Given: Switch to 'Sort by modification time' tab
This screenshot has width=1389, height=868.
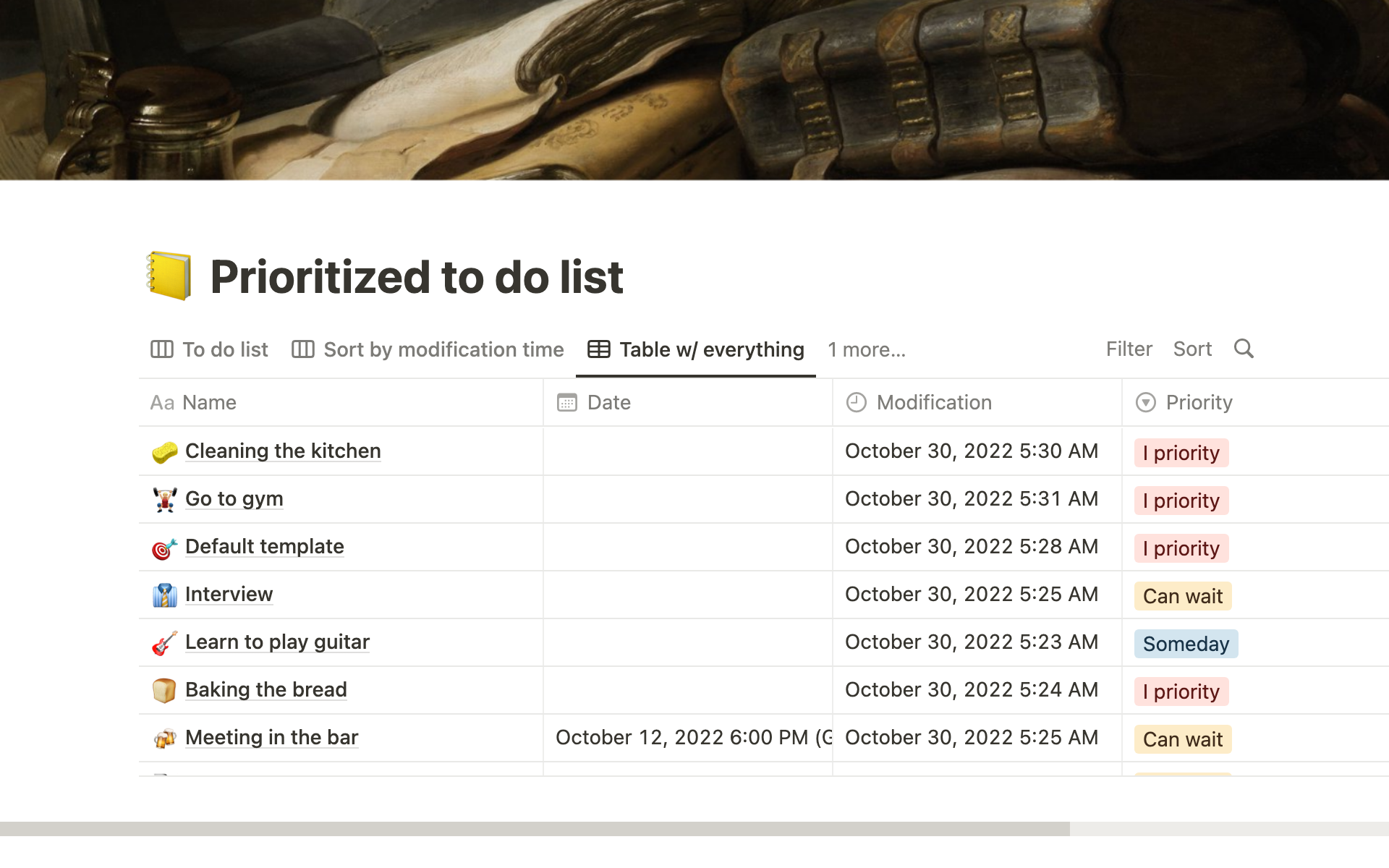Looking at the screenshot, I should 428,349.
